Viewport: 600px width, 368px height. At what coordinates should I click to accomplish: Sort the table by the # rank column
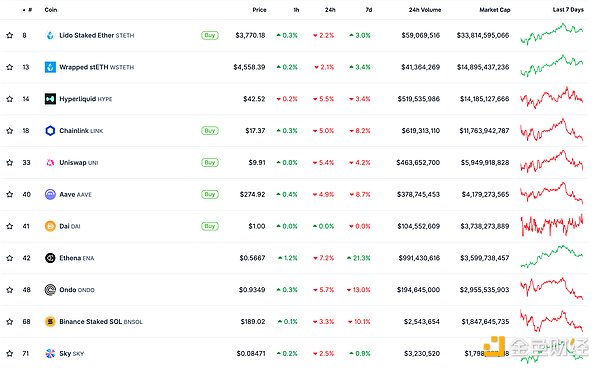28,10
